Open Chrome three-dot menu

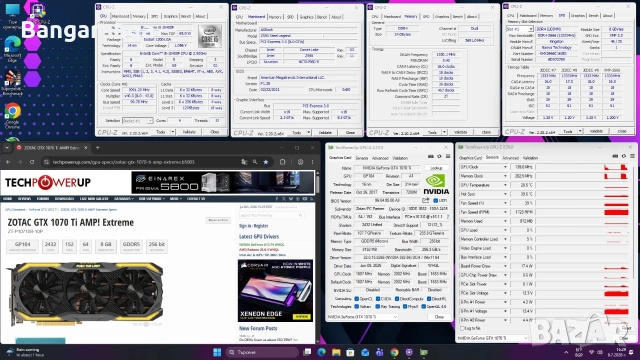pos(313,162)
